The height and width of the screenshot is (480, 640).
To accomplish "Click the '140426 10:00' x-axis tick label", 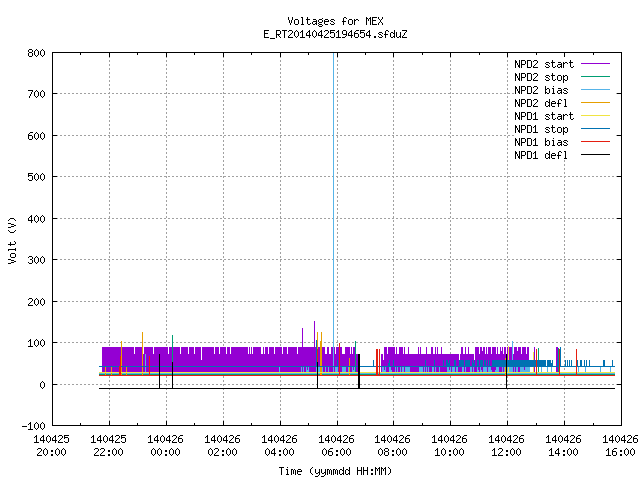I will tap(449, 446).
